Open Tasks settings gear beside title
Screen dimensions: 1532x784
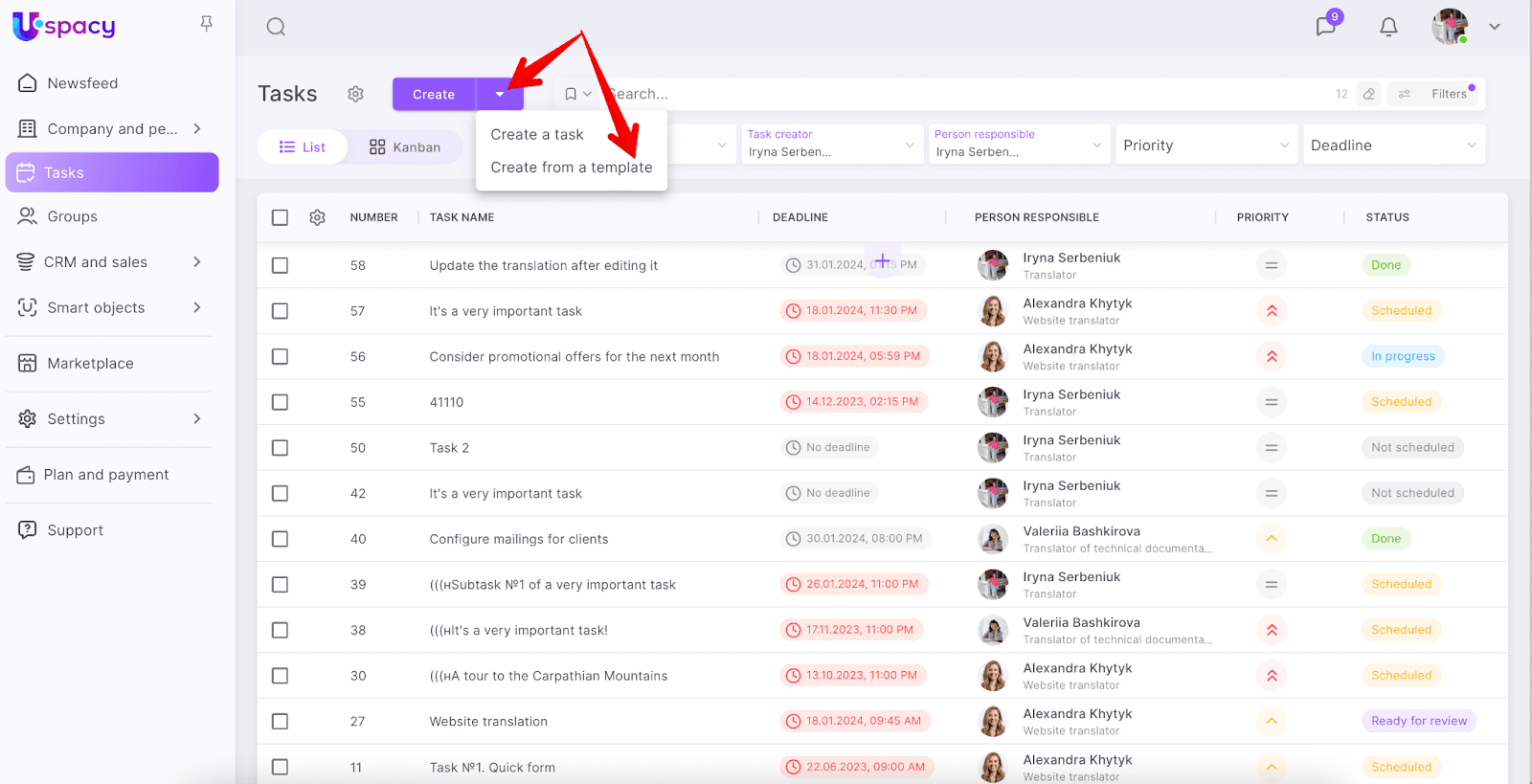point(355,94)
